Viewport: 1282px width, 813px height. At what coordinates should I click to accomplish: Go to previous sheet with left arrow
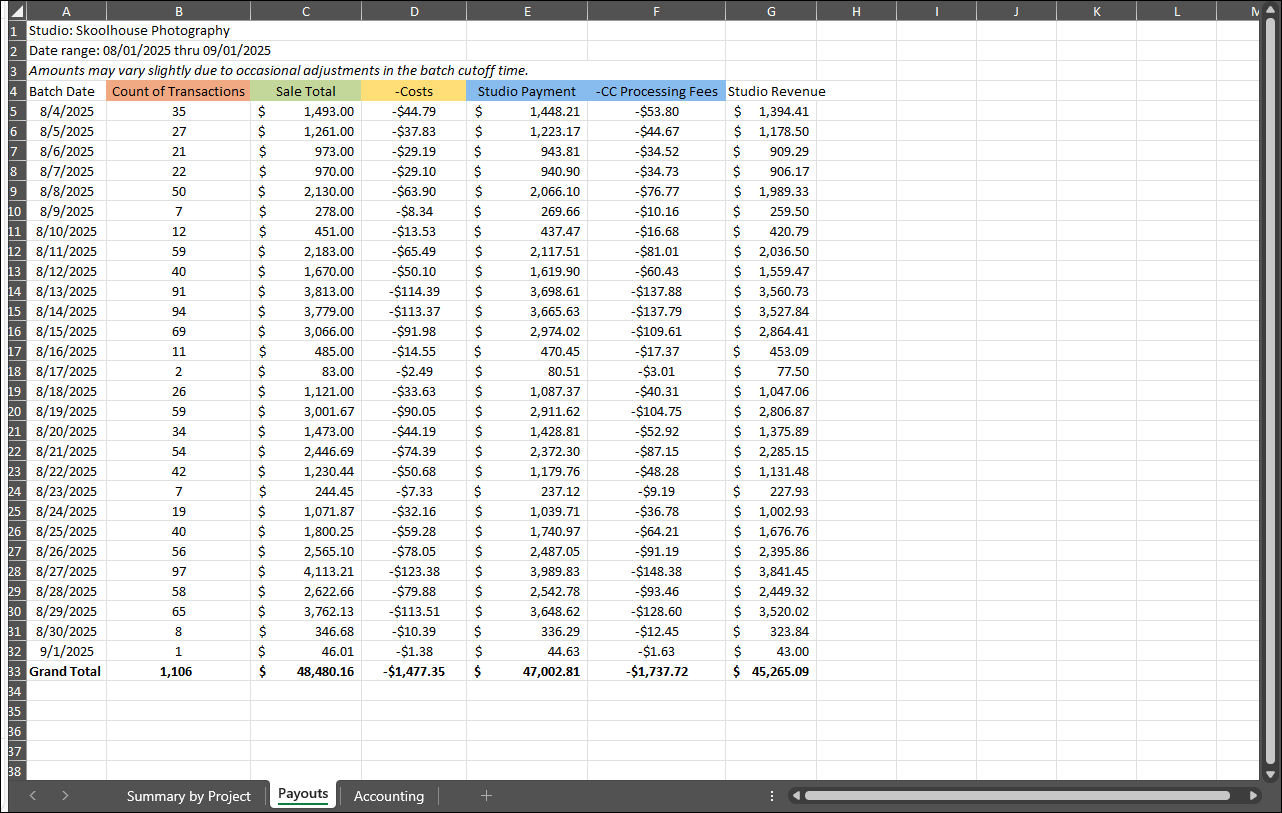click(33, 796)
